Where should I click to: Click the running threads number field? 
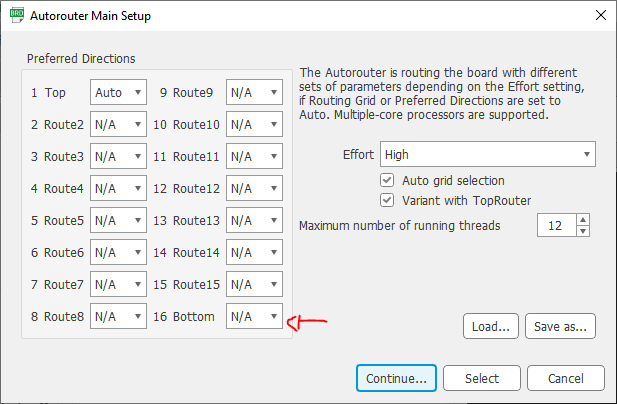click(x=557, y=225)
